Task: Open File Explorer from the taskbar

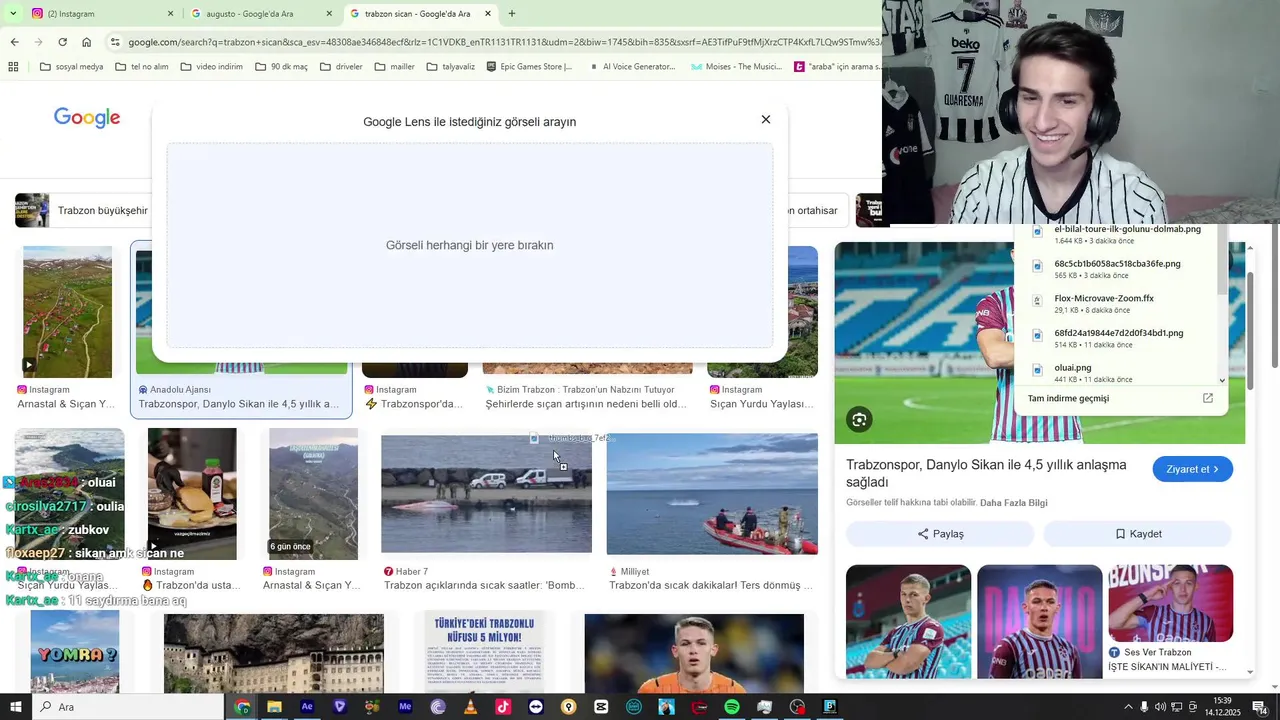Action: 274,707
